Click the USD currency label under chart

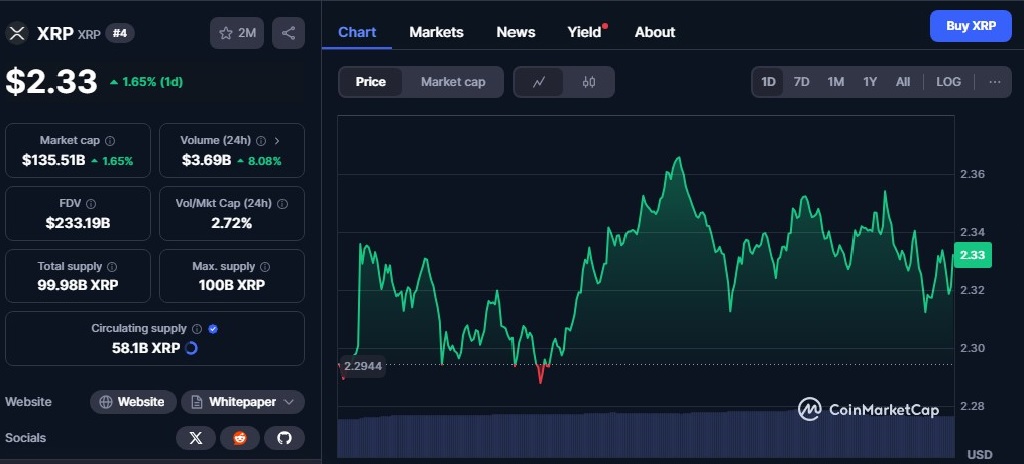point(980,454)
